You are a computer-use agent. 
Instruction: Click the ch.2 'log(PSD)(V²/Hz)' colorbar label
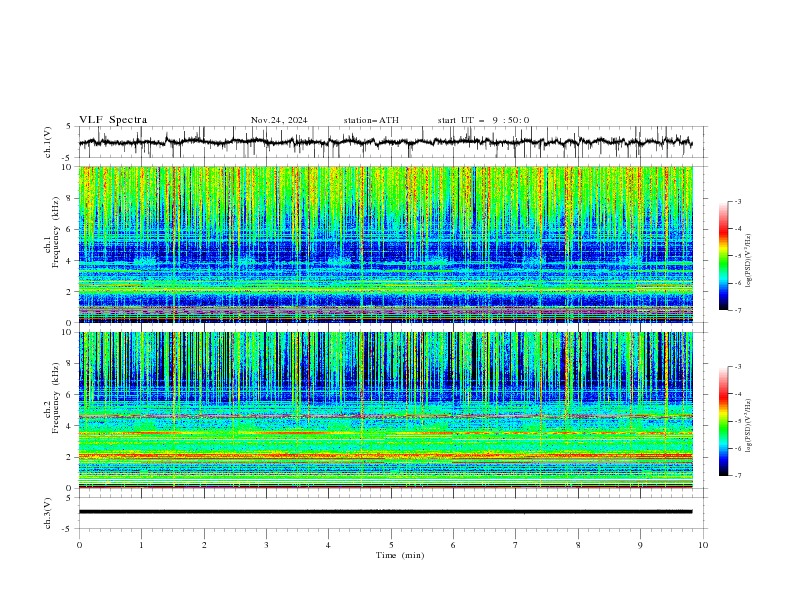[x=749, y=426]
